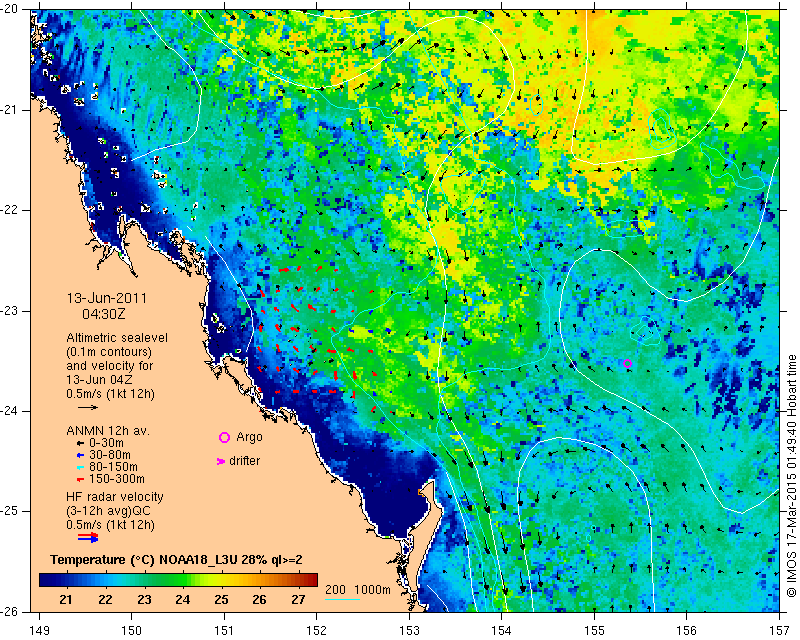Click the '(3-12h avg)QC' legend text
Screen dimensions: 800x640
pos(108,511)
